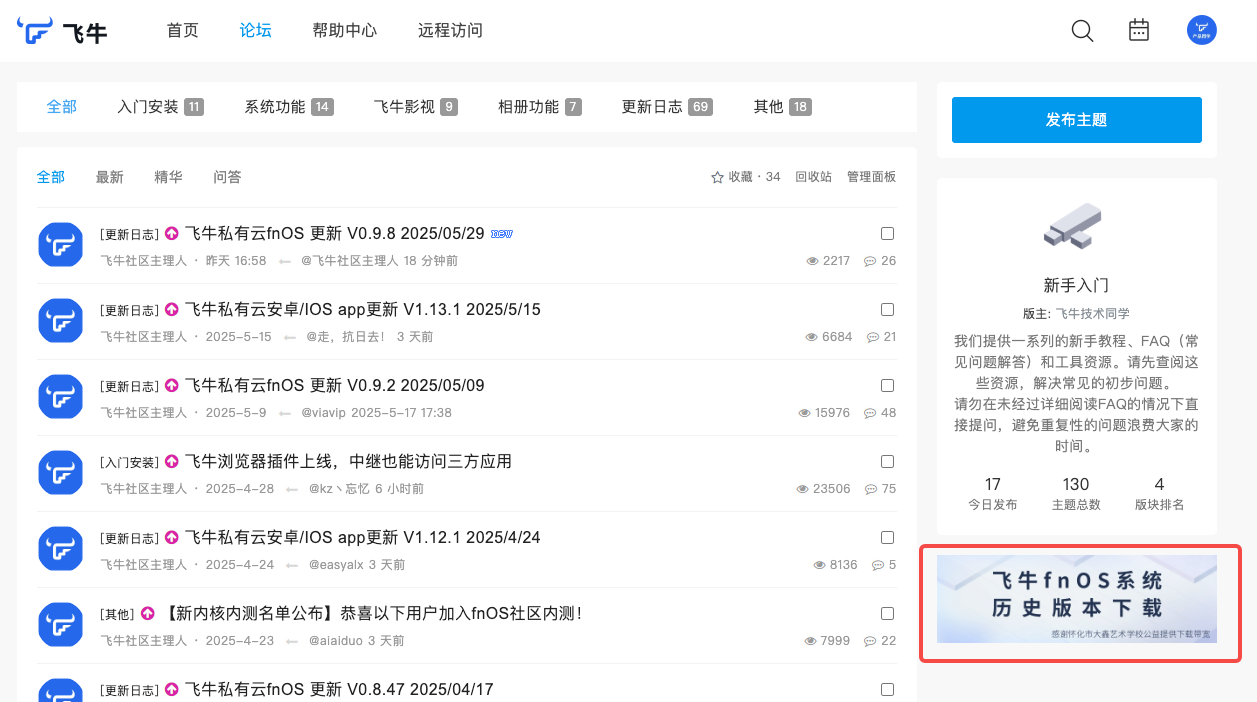This screenshot has height=702, width=1257.
Task: Tick checkbox for app V1.13.1 post
Action: (887, 309)
